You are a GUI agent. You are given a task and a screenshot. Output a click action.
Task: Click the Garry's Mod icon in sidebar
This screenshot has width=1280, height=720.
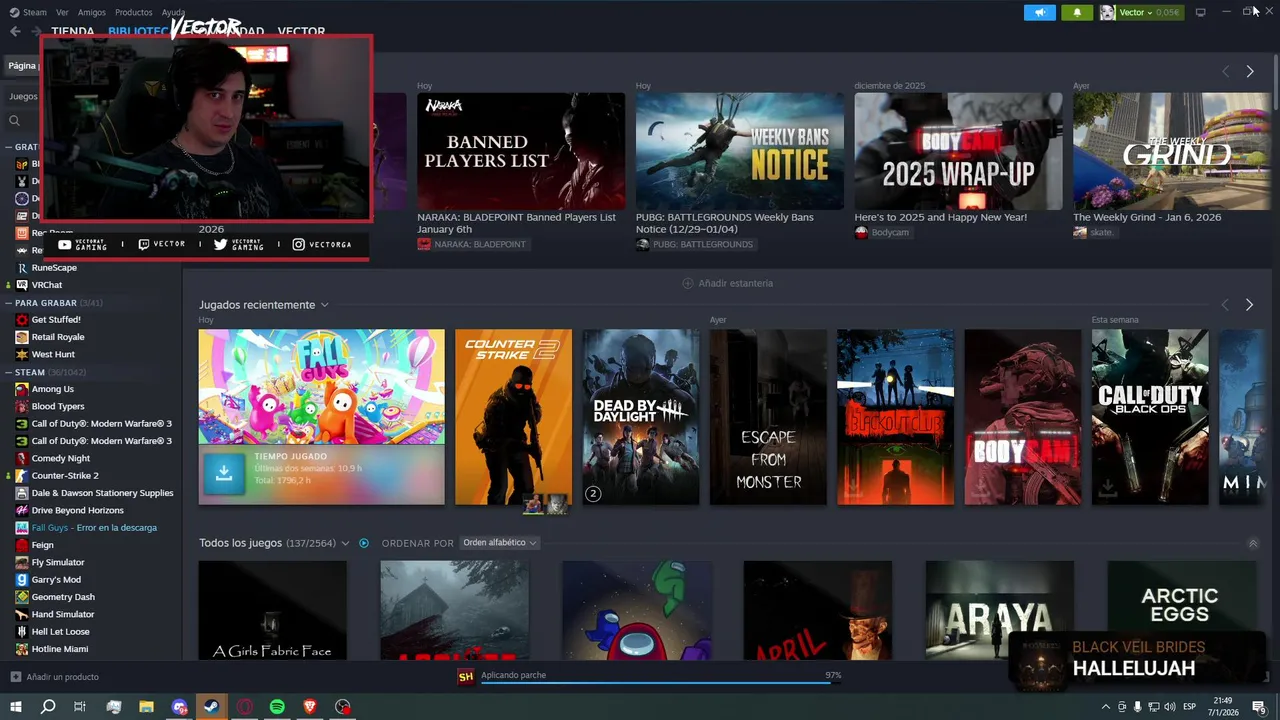[x=22, y=580]
